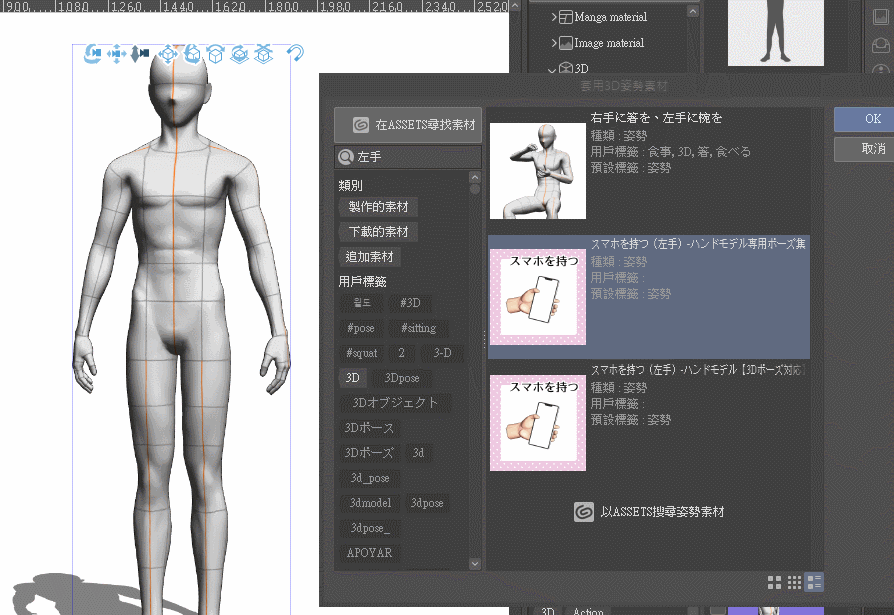This screenshot has height=615, width=894.
Task: Toggle the 3Dポース user tag
Action: tap(369, 428)
